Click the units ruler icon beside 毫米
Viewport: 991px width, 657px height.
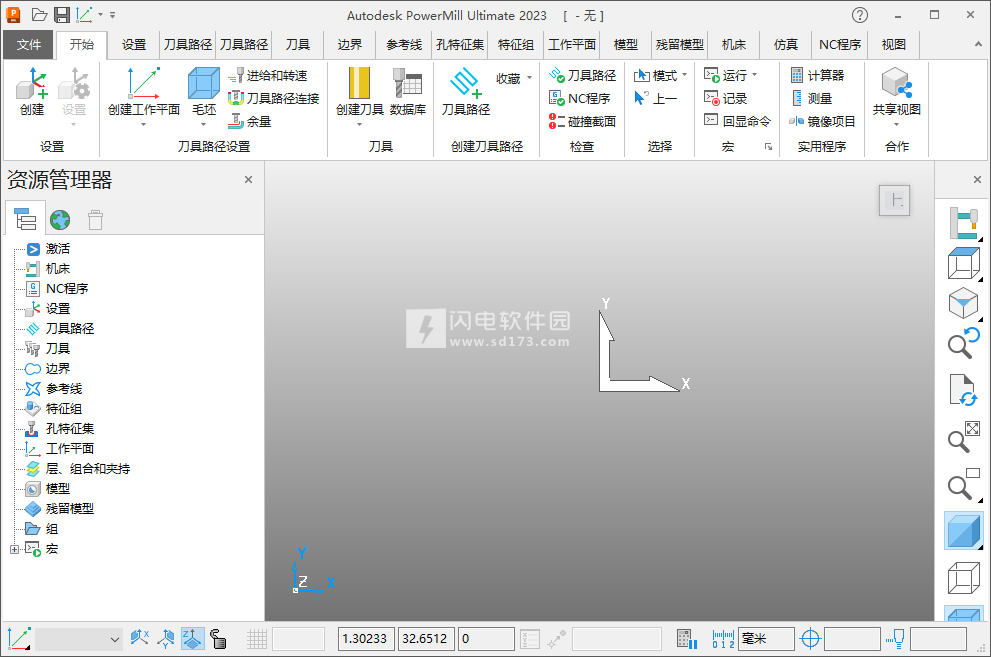click(x=723, y=639)
